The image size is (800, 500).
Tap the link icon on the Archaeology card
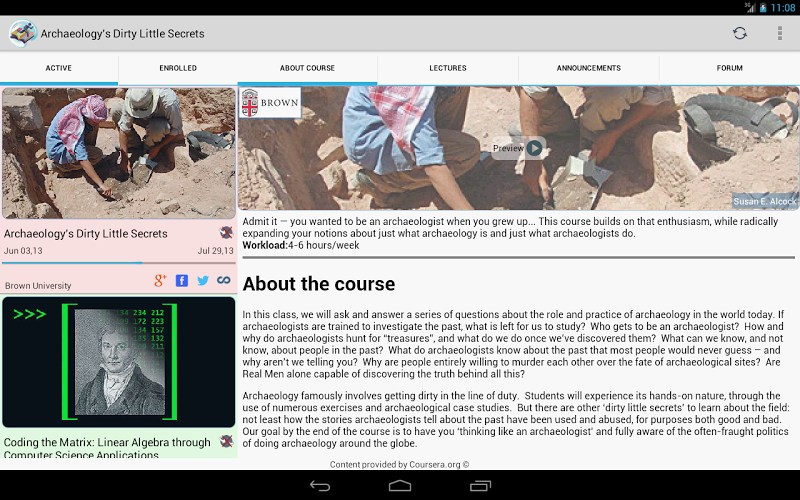[223, 280]
